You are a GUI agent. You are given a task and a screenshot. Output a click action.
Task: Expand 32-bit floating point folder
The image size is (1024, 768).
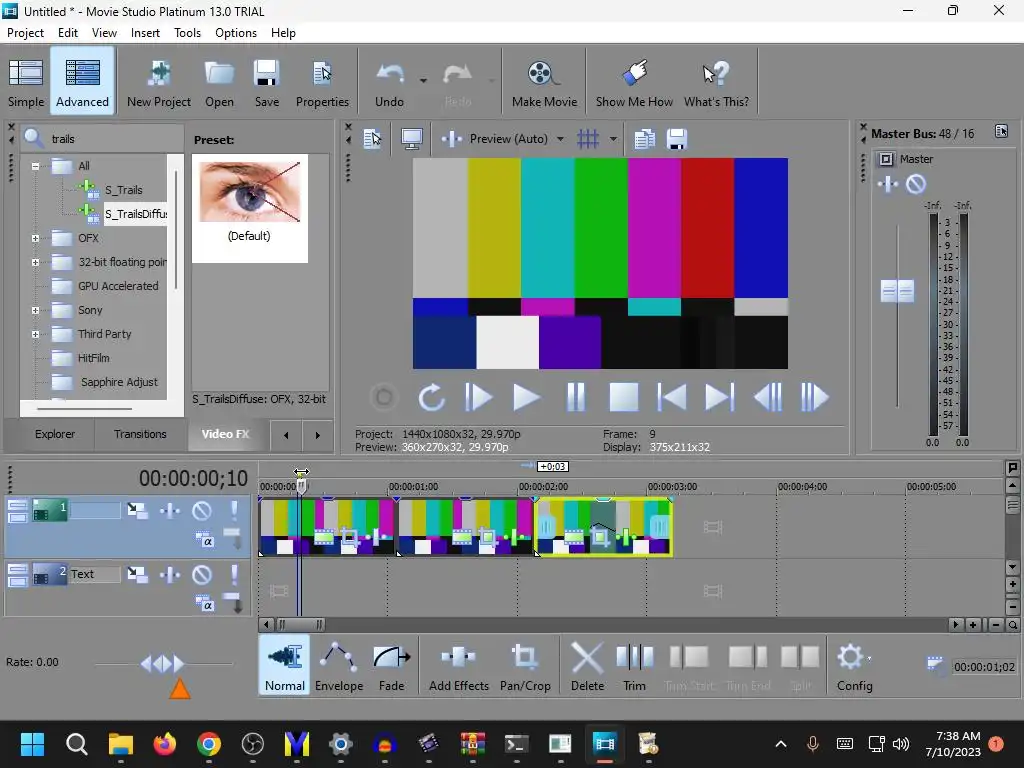click(x=35, y=263)
